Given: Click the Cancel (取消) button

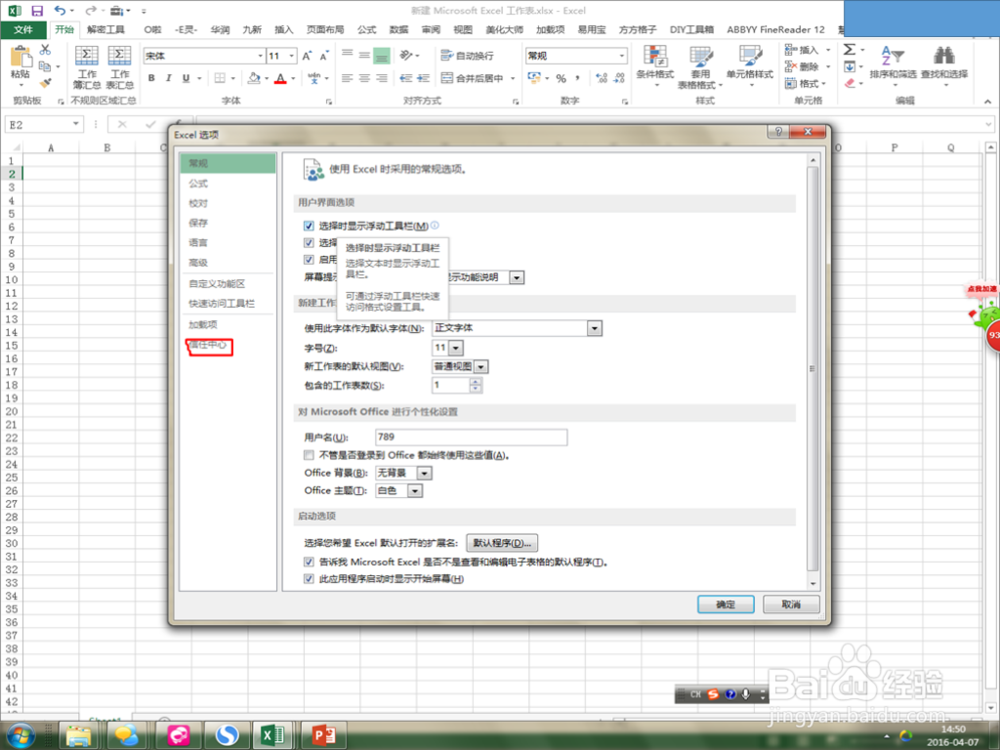Looking at the screenshot, I should coord(791,604).
